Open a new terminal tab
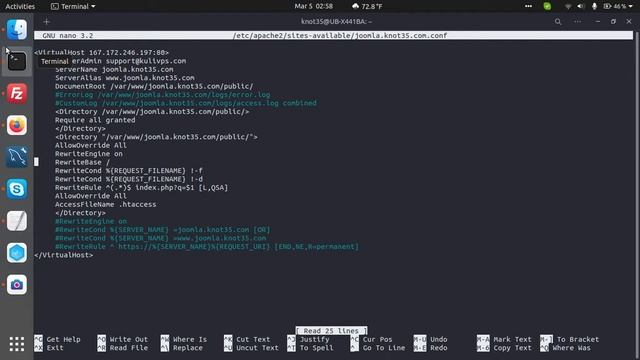This screenshot has height=360, width=640. [47, 22]
